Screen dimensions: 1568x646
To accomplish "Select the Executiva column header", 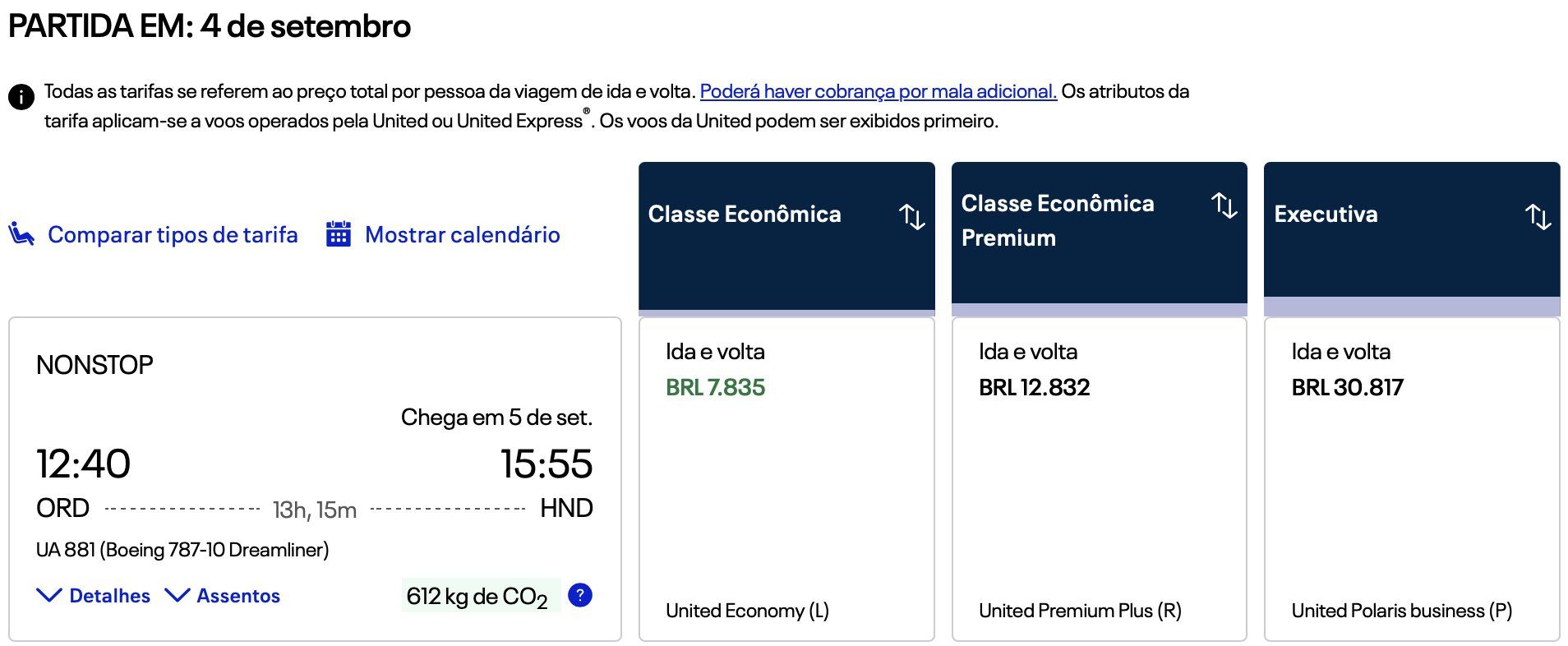I will coord(1326,215).
